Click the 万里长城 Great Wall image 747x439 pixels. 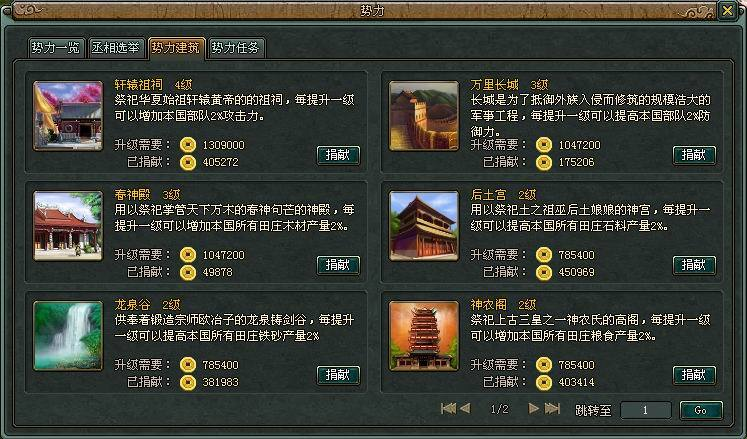424,116
